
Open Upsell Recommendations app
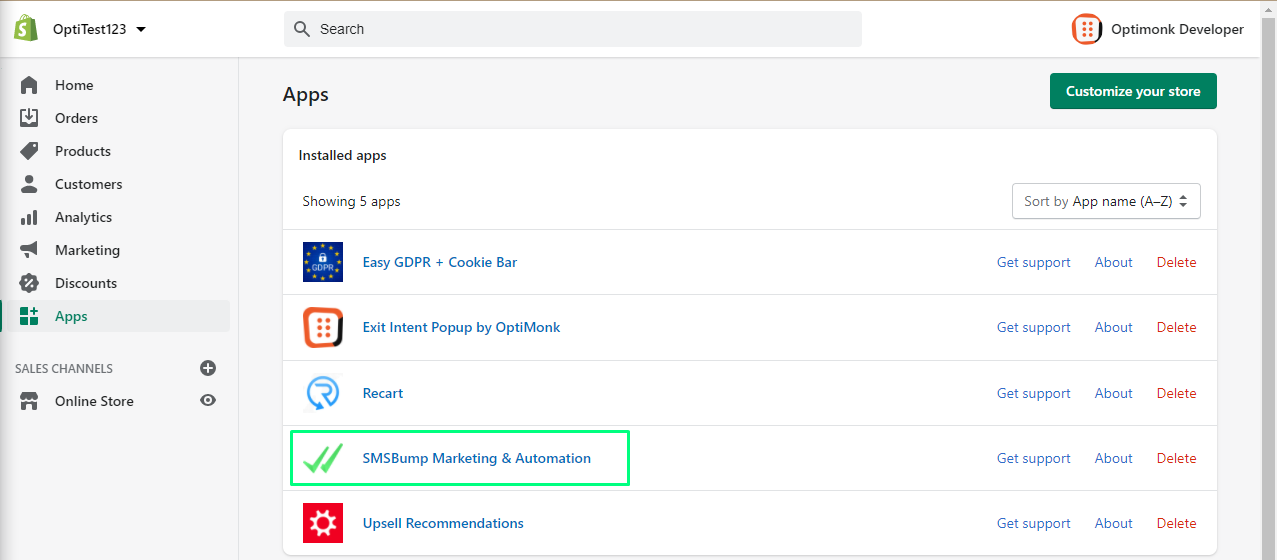click(x=443, y=523)
